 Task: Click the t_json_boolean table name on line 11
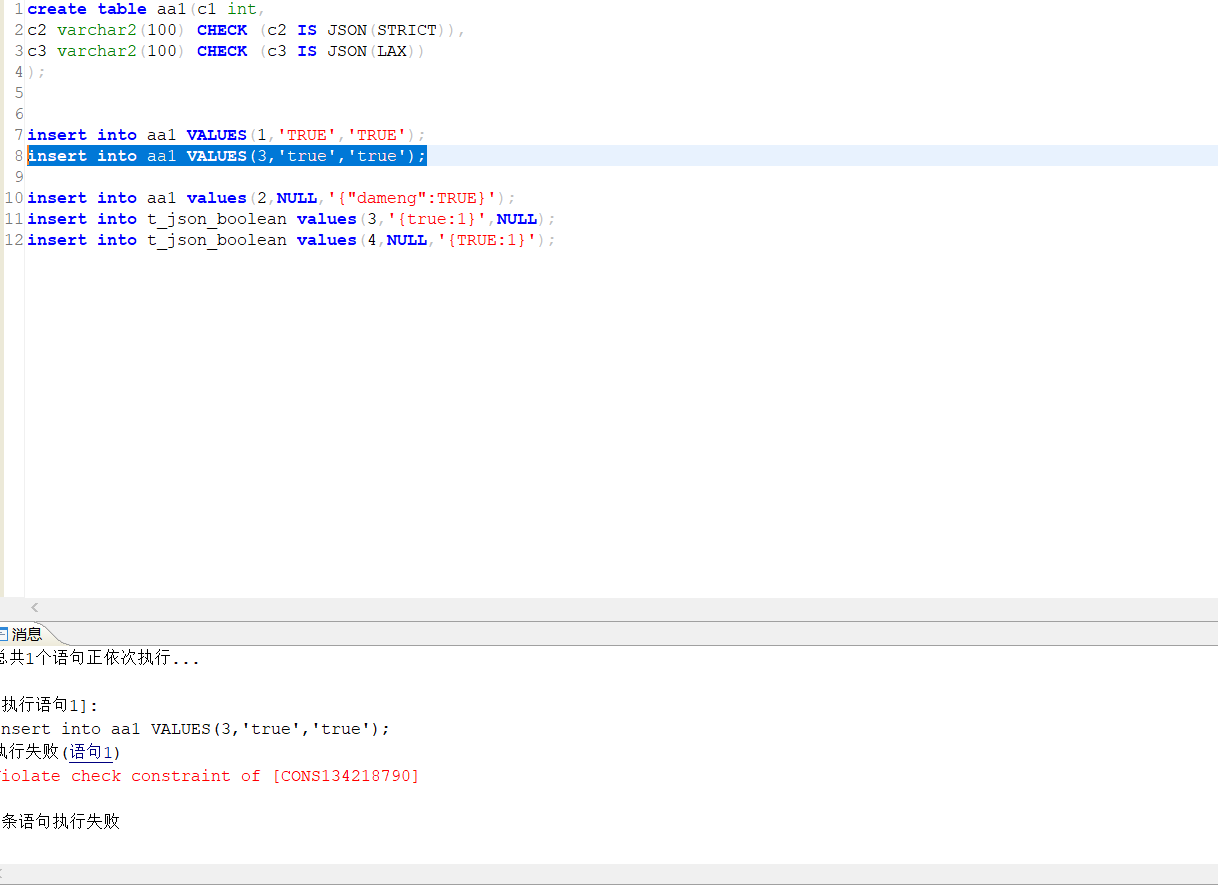[x=217, y=218]
